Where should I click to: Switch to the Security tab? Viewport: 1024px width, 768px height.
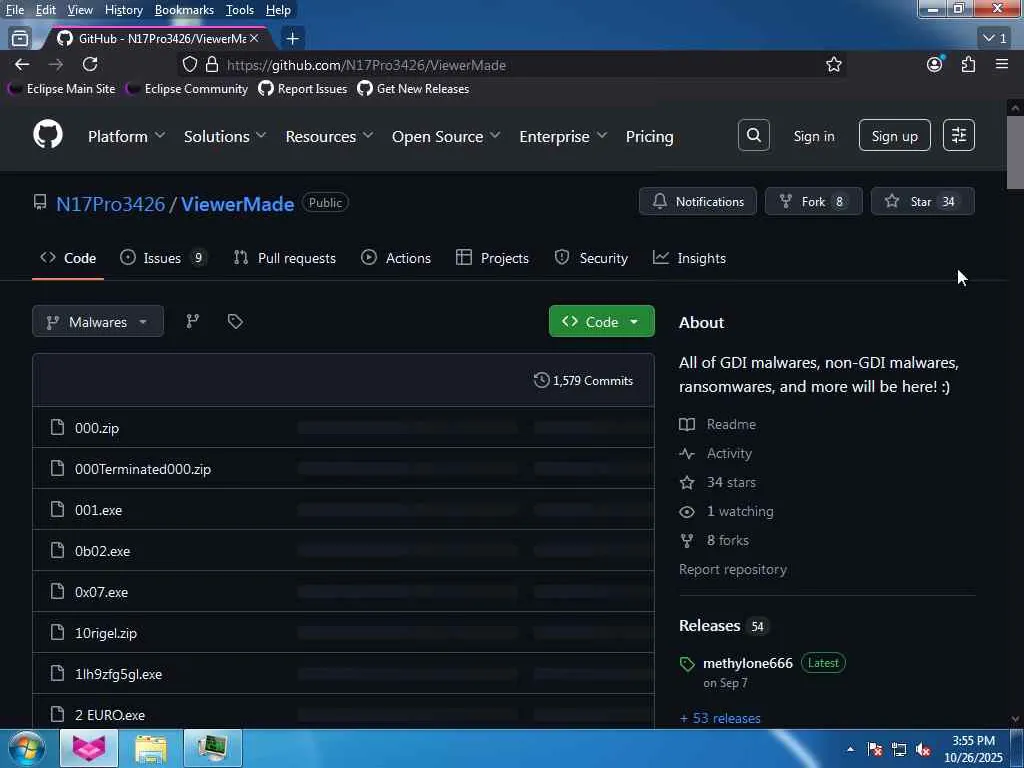click(591, 258)
